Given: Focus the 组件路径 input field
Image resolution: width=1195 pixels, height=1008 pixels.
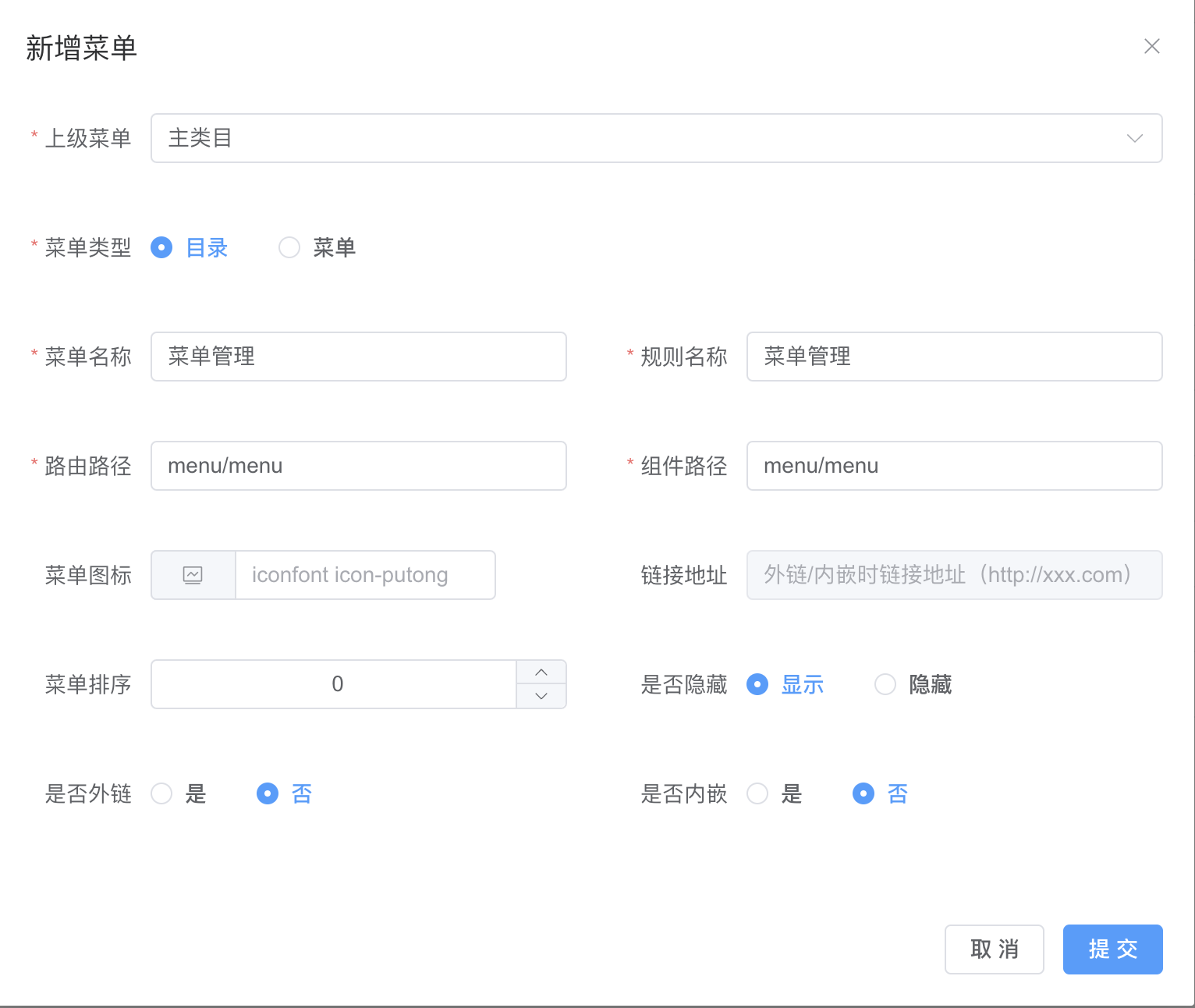Looking at the screenshot, I should [x=954, y=466].
